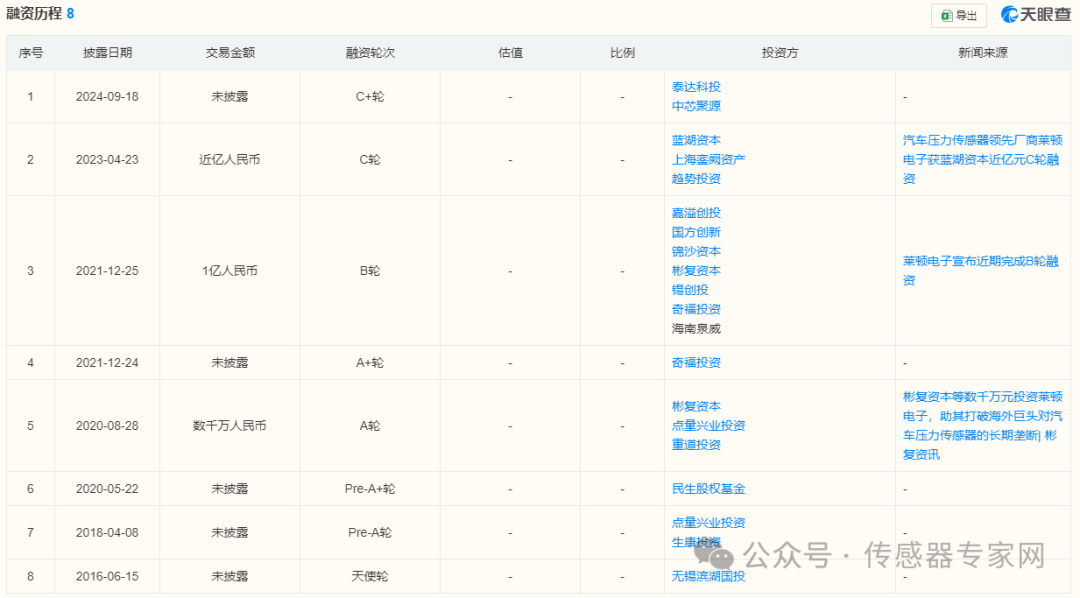1080x598 pixels.
Task: Click the round cell C+轮
Action: (370, 97)
